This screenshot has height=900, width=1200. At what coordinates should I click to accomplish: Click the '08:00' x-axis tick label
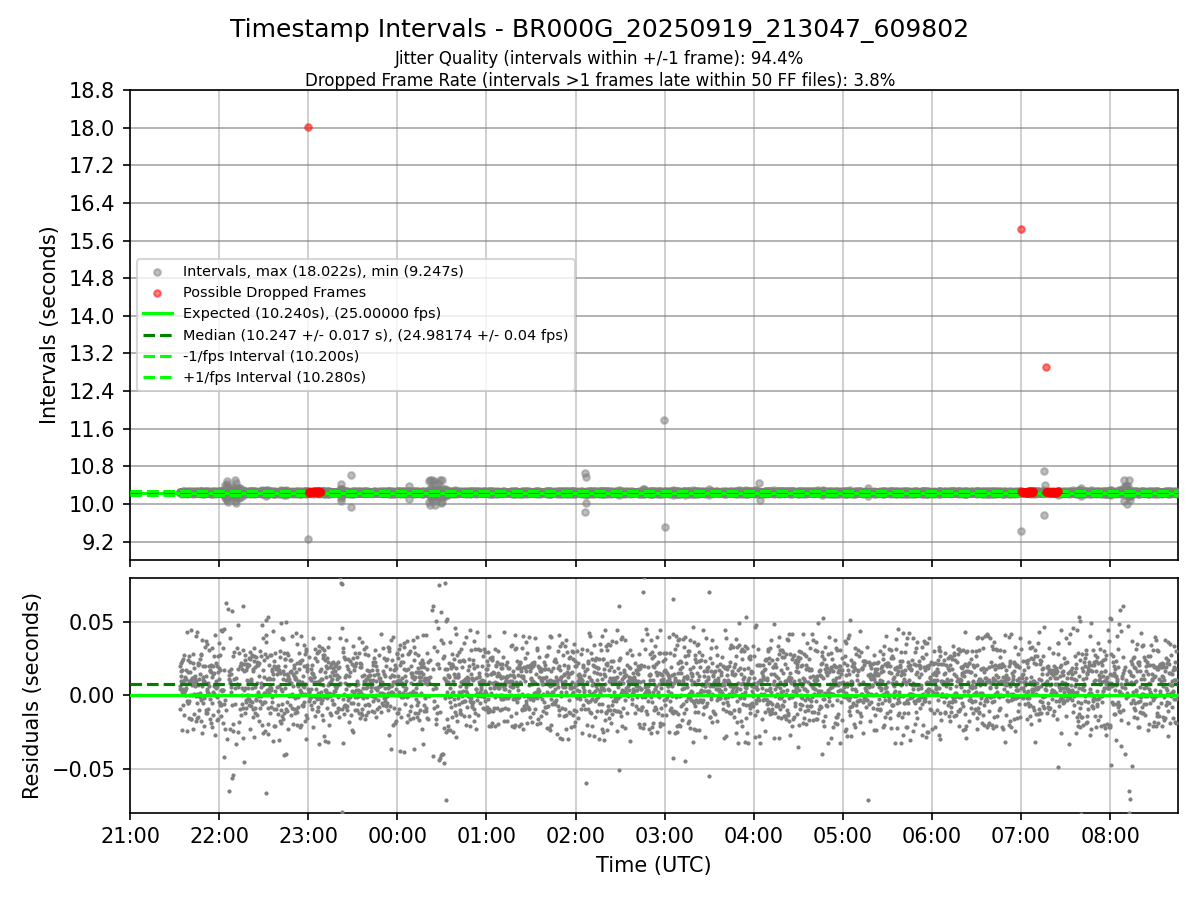tap(1110, 835)
